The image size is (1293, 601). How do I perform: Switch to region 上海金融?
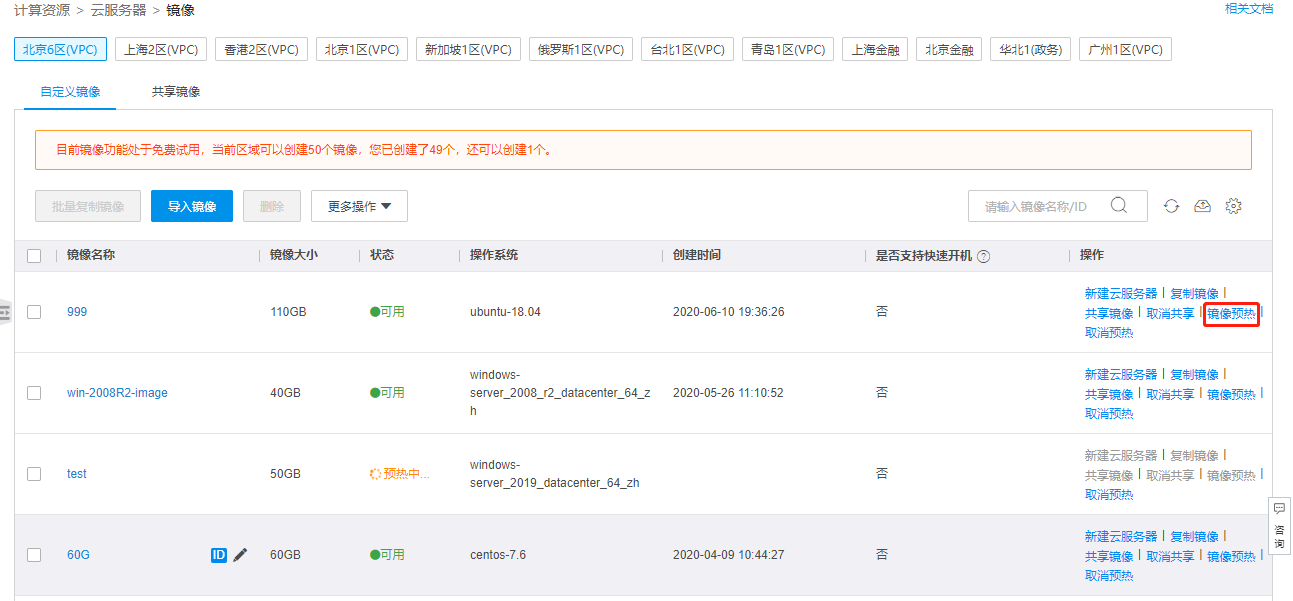click(875, 49)
